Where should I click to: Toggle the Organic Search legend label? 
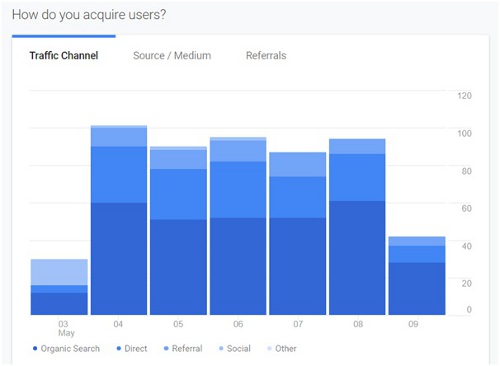[x=70, y=349]
